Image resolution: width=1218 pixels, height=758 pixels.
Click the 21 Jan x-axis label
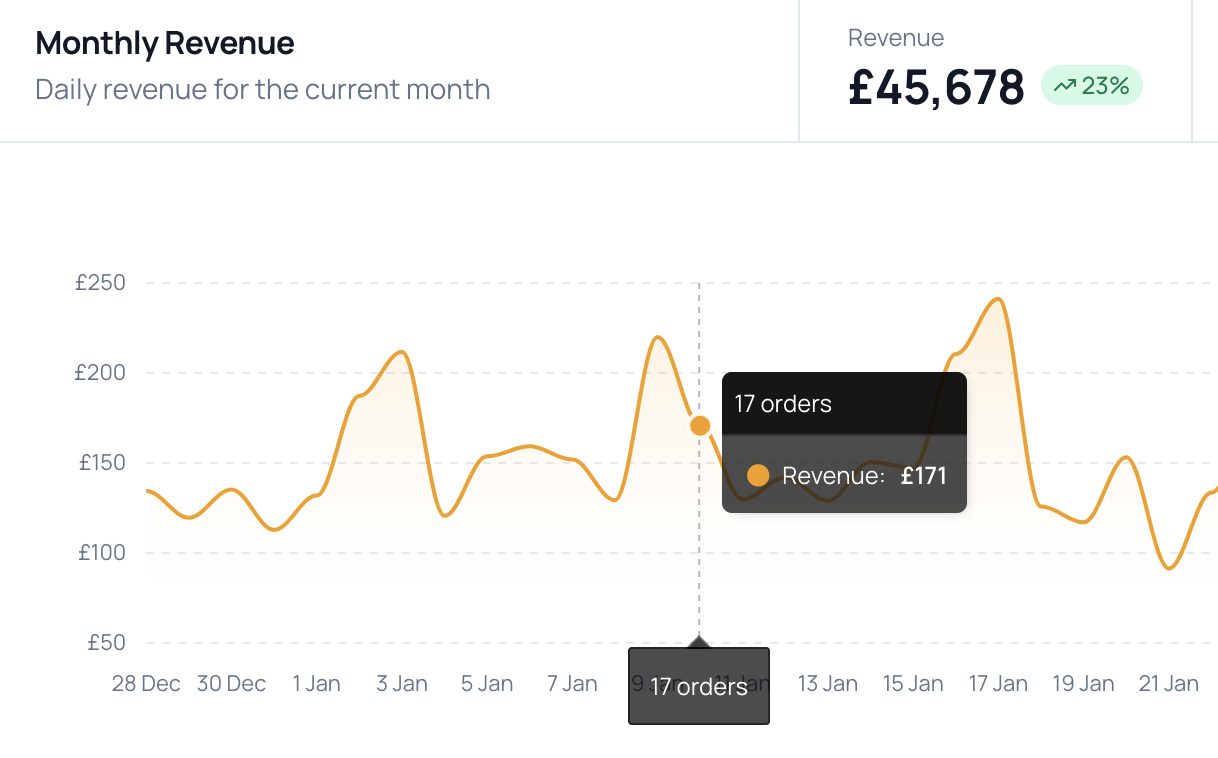click(x=1169, y=684)
